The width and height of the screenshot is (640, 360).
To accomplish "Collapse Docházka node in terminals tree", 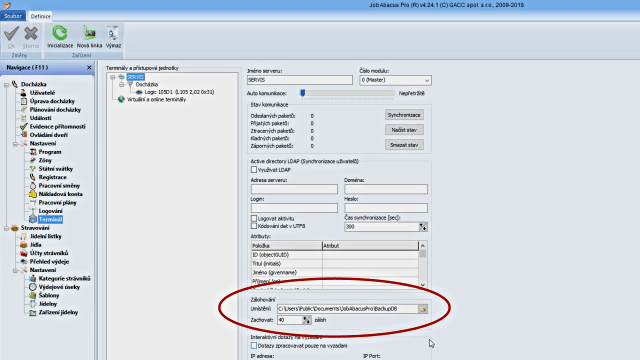I will tap(122, 84).
